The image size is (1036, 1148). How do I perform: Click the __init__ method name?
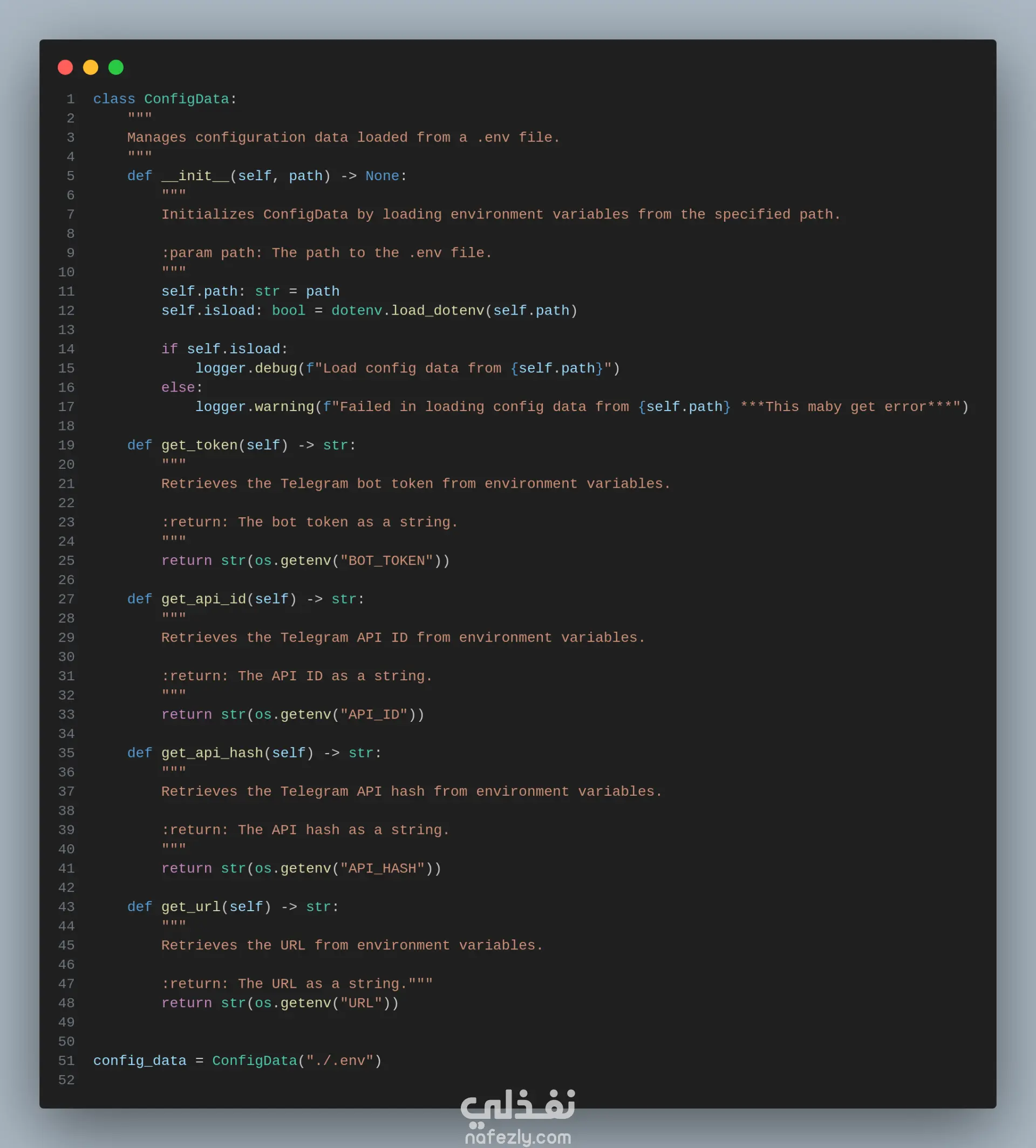click(x=195, y=176)
